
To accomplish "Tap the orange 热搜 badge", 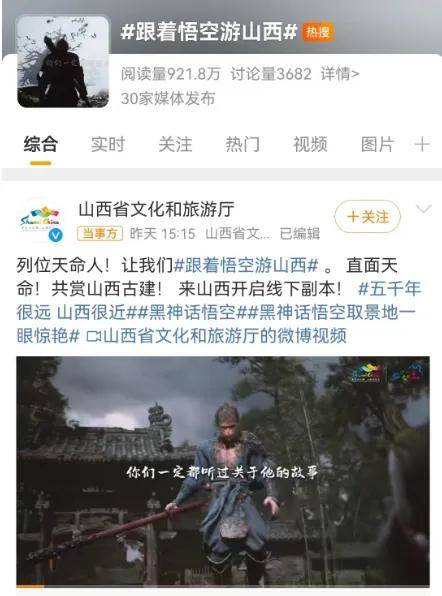I will 318,32.
